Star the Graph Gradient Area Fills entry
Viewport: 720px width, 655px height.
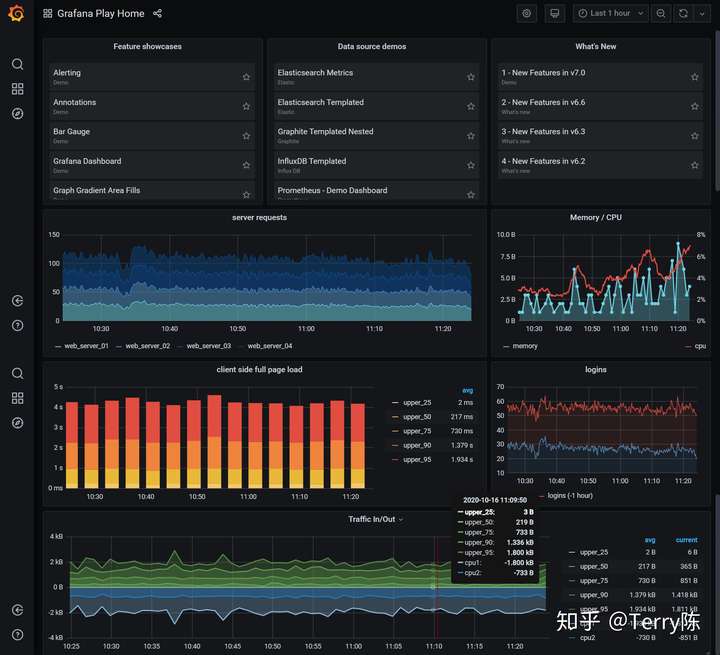pos(247,195)
